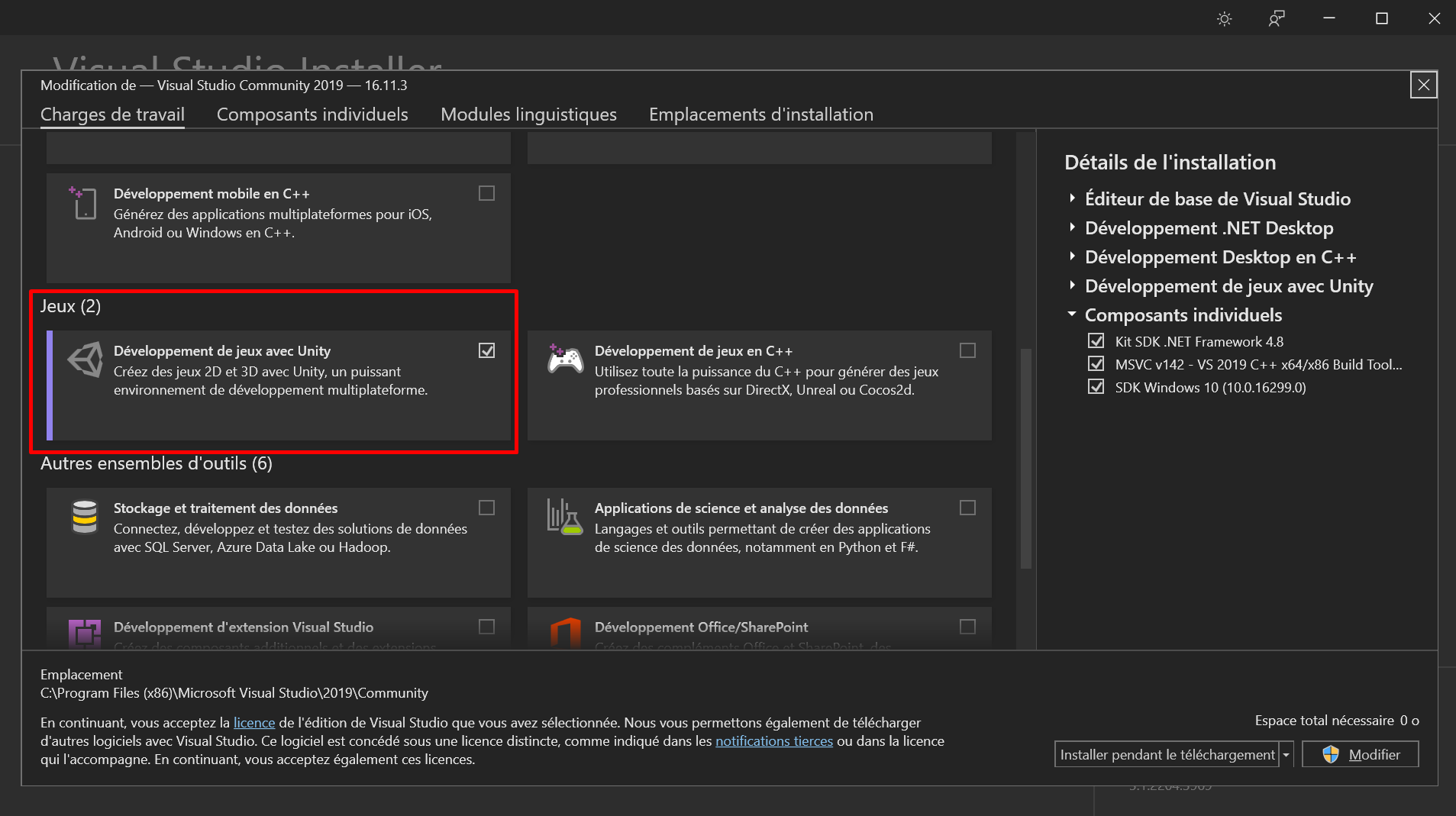The height and width of the screenshot is (816, 1456).
Task: Expand Développement Desktop en C++ details
Action: pyautogui.click(x=1072, y=256)
